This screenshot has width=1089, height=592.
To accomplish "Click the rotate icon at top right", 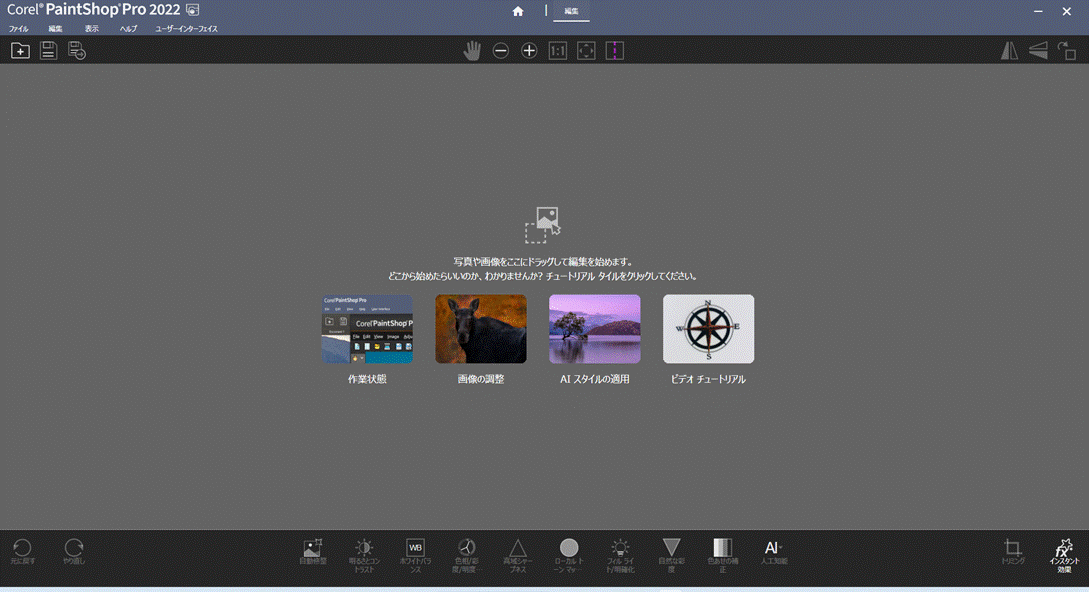I will point(1067,51).
